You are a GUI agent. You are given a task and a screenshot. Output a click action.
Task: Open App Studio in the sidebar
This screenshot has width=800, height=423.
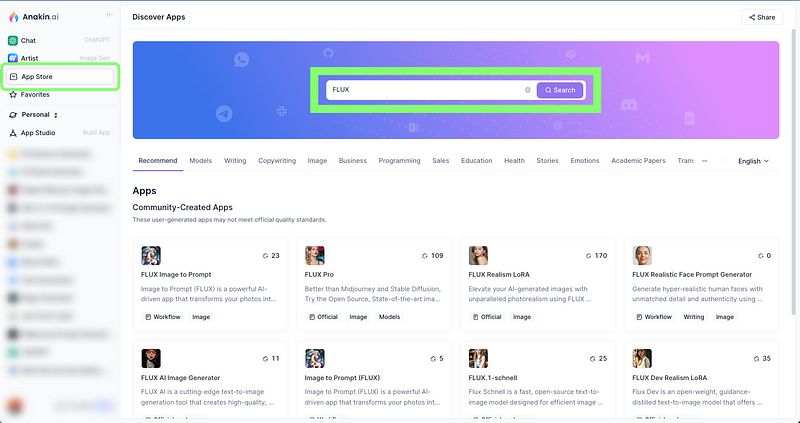pyautogui.click(x=59, y=133)
